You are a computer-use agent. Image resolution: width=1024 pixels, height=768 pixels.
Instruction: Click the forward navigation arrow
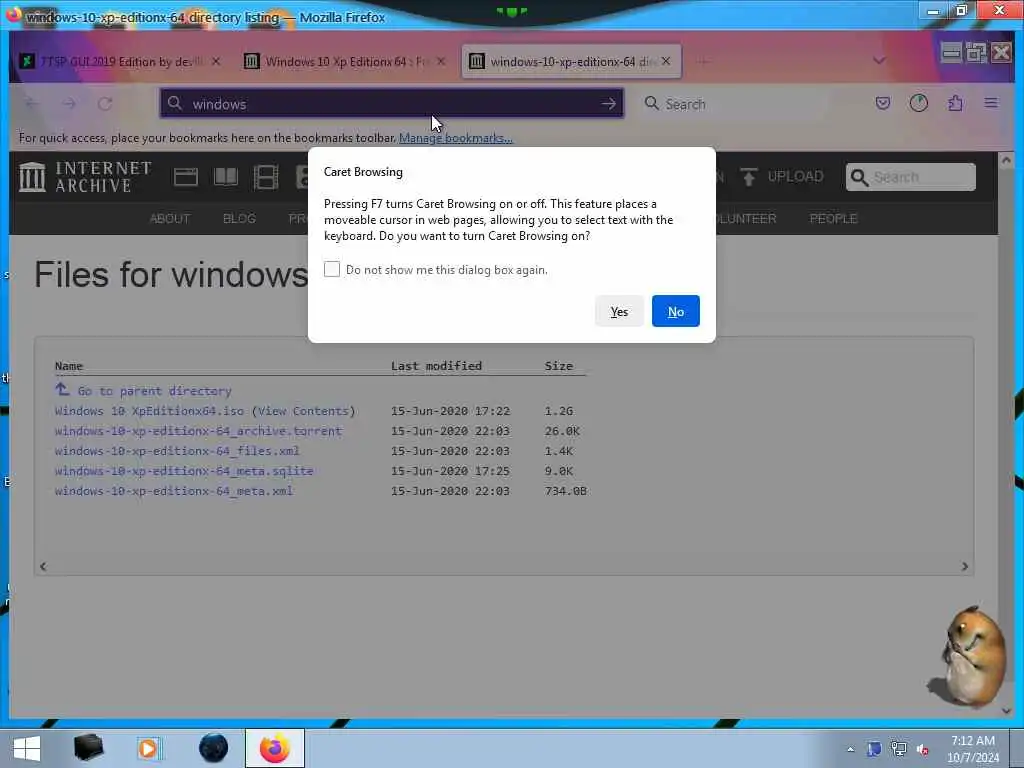click(69, 104)
